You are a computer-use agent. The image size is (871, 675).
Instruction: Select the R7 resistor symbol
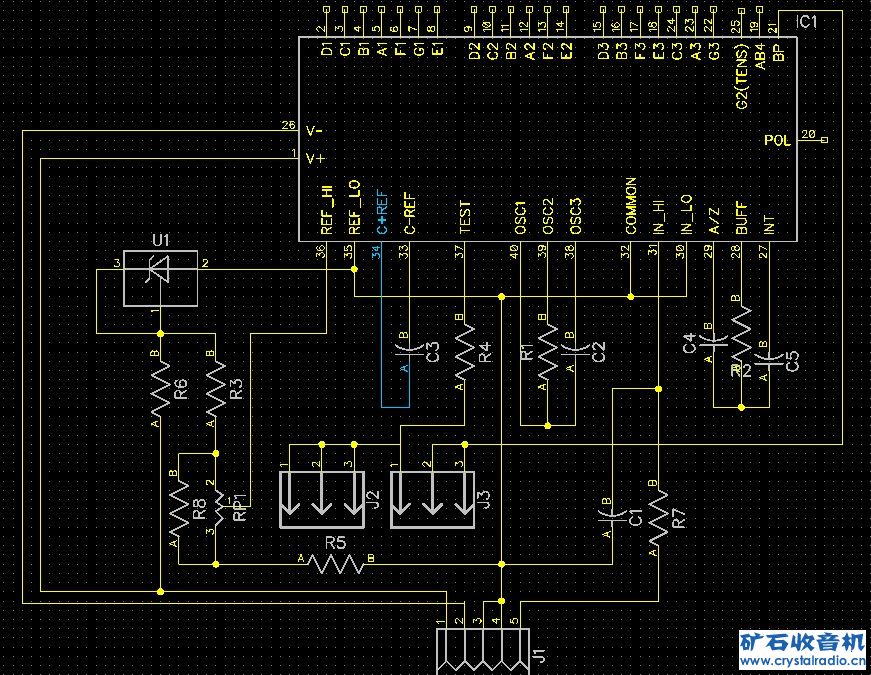[x=658, y=517]
